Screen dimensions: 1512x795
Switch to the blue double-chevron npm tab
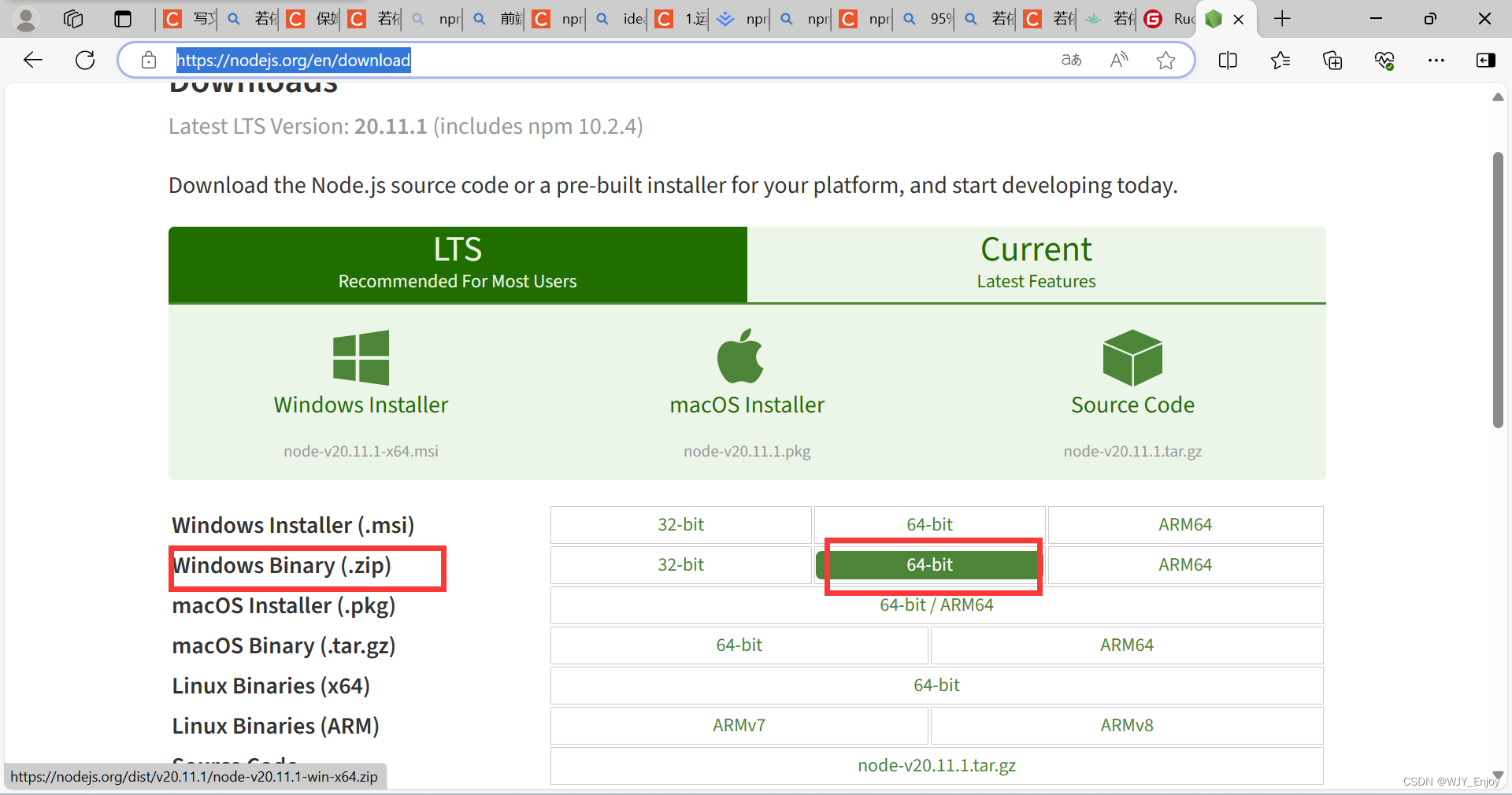coord(742,19)
